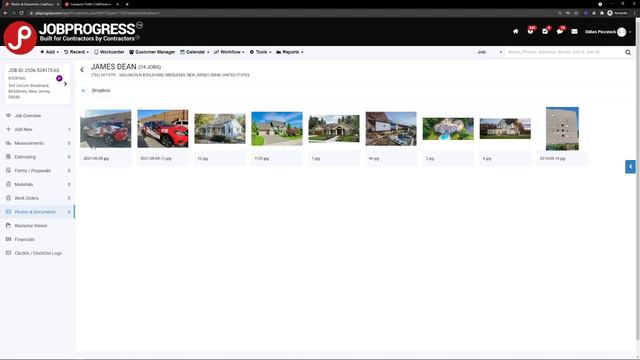Open the Add dropdown menu
Screen dimensions: 640x360
[49, 52]
